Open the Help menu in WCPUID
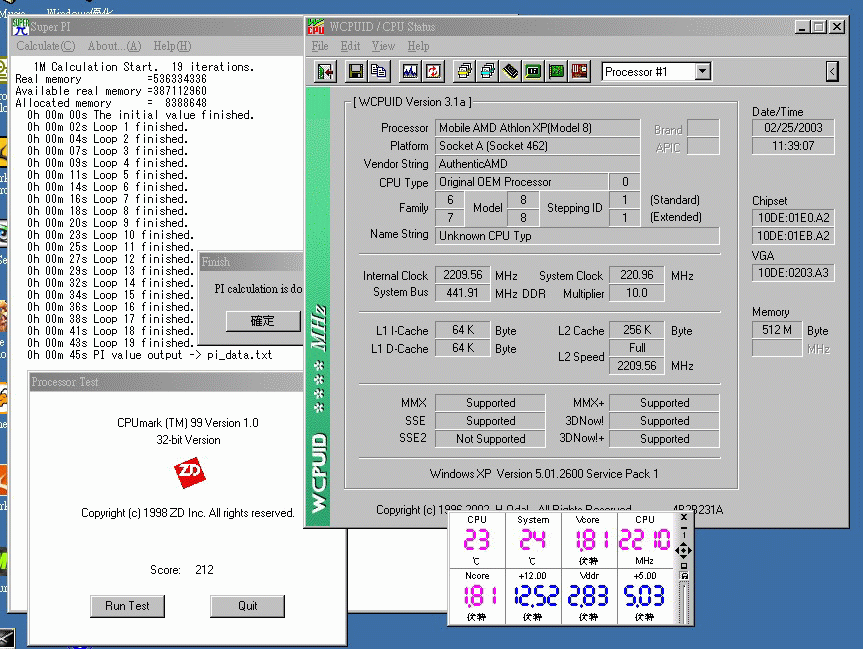 click(x=418, y=46)
